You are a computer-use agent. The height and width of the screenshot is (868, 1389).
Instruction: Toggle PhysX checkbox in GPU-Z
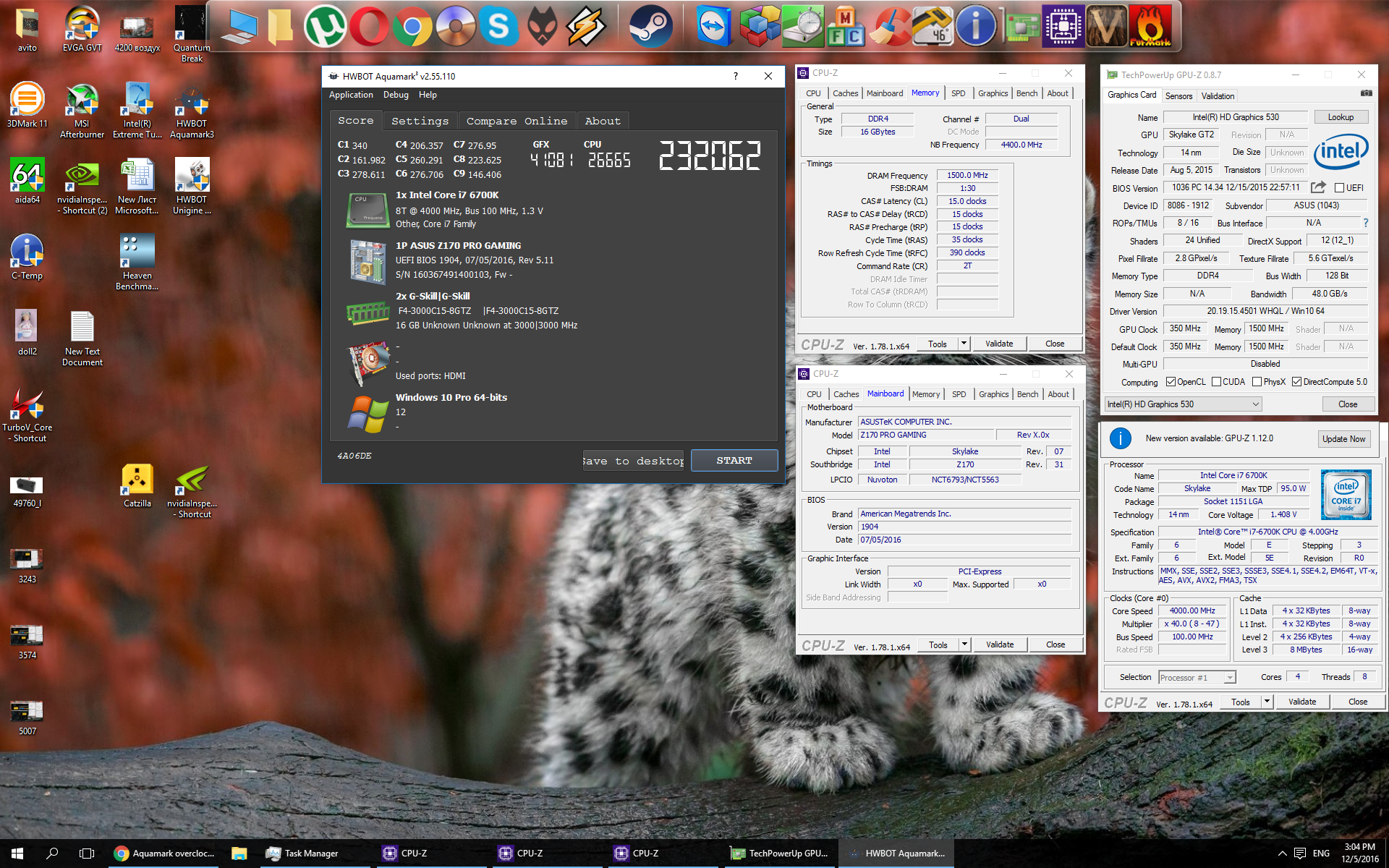(1257, 382)
